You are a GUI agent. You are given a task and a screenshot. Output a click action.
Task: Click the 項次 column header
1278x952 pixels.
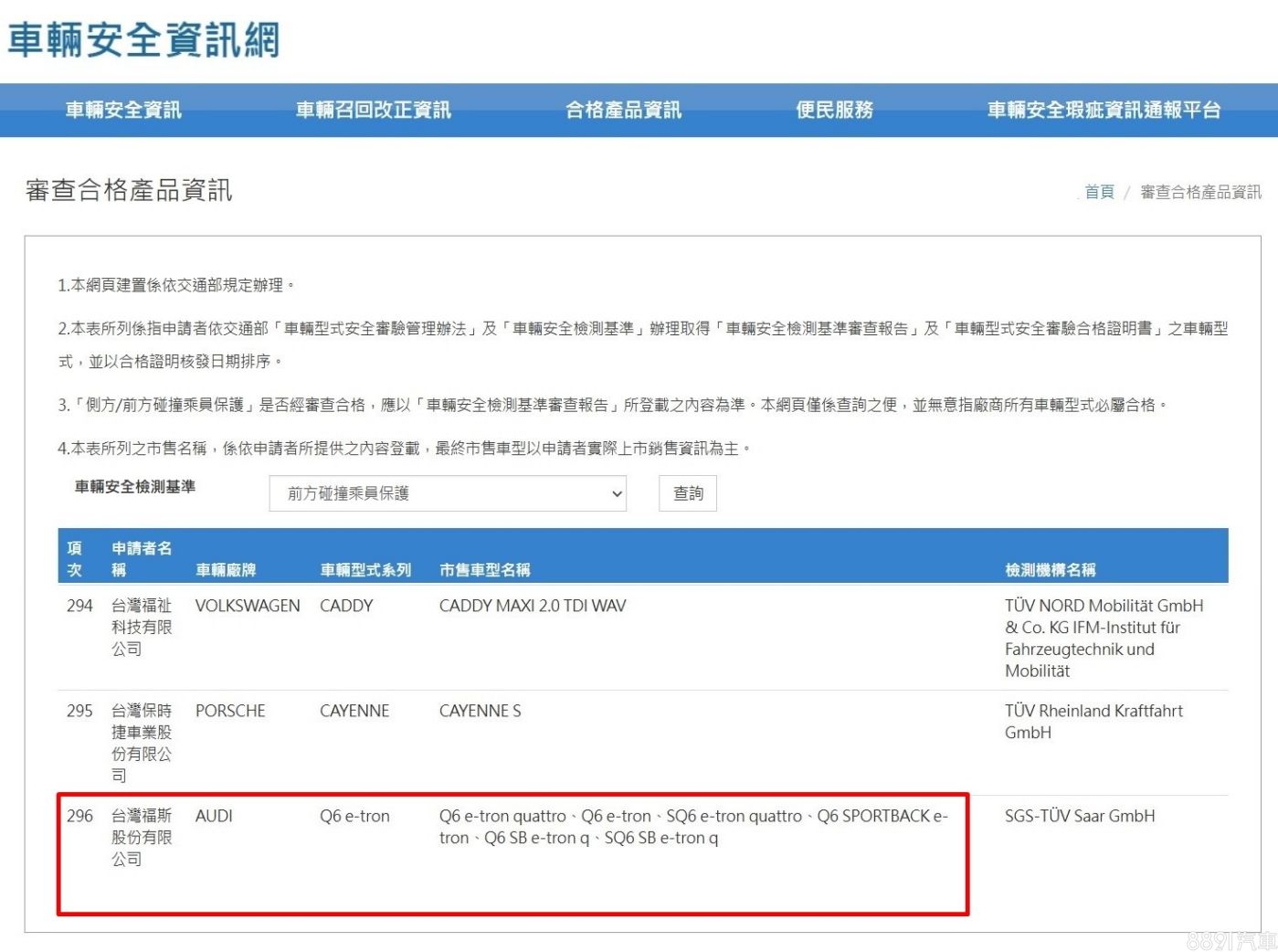pyautogui.click(x=75, y=558)
